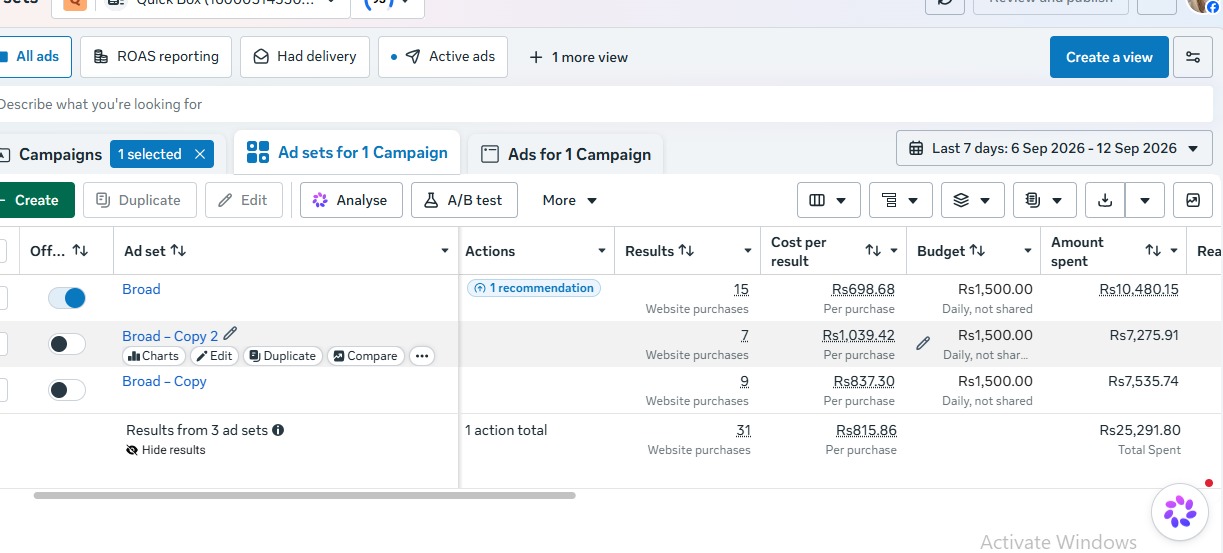Open the breakdown dropdown button
The height and width of the screenshot is (553, 1223).
(900, 200)
